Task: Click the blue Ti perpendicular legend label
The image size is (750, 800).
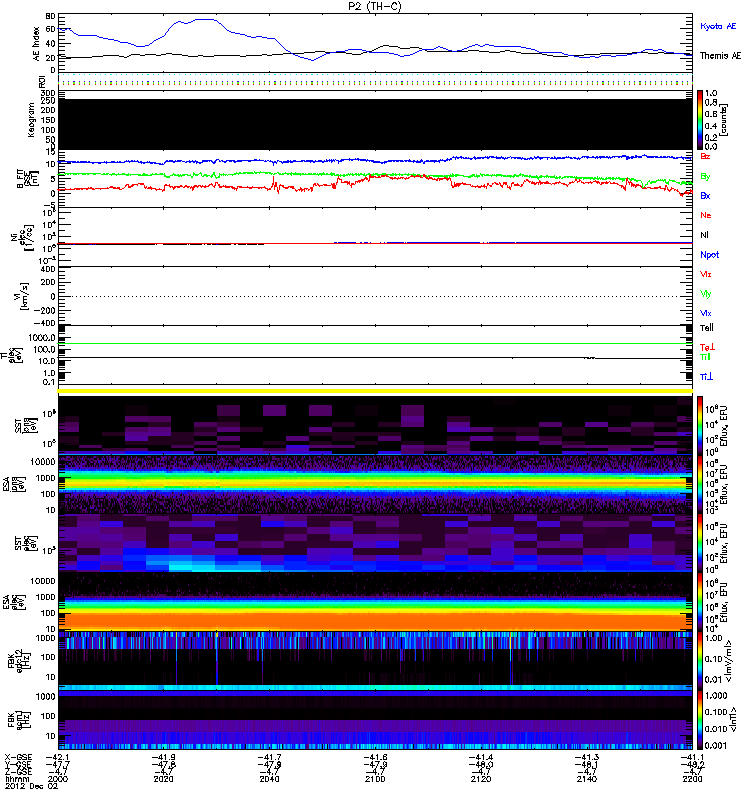Action: pos(706,377)
